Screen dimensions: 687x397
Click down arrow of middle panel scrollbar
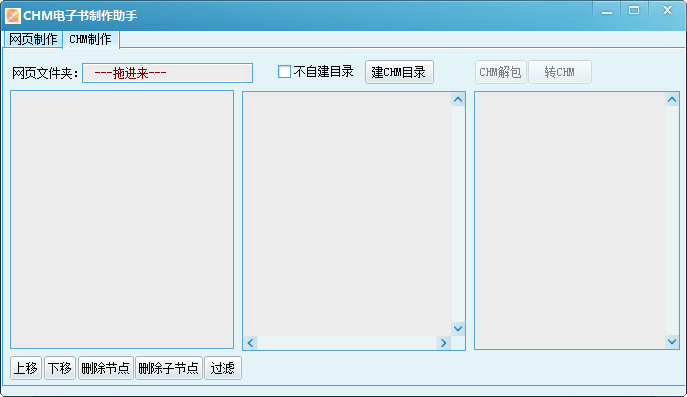tap(458, 329)
